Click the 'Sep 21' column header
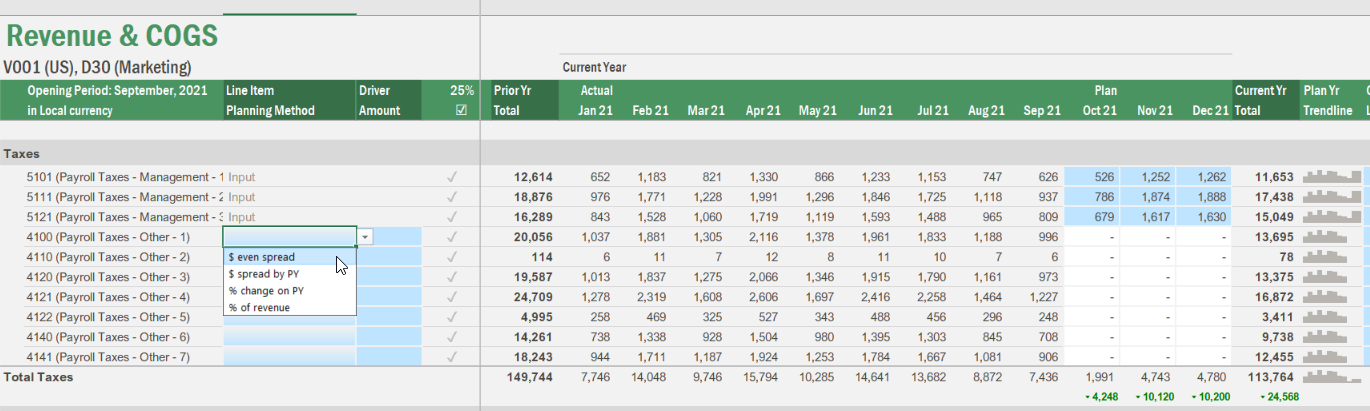 click(x=1041, y=111)
